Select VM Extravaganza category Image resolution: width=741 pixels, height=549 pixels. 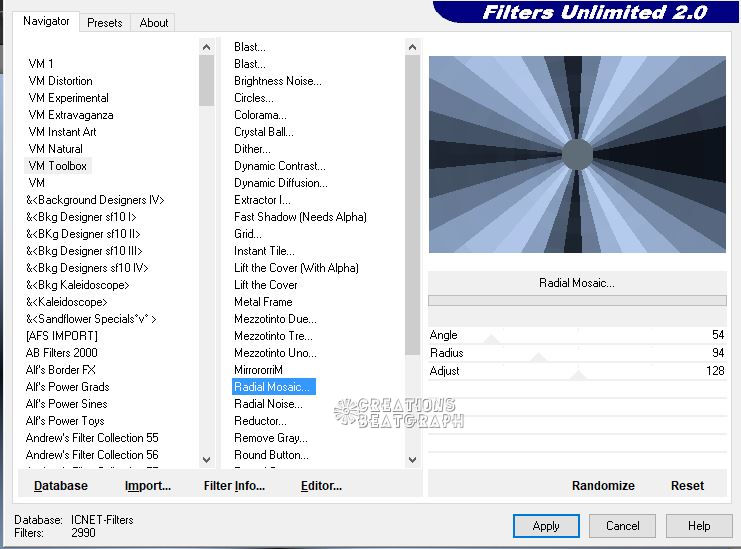71,115
